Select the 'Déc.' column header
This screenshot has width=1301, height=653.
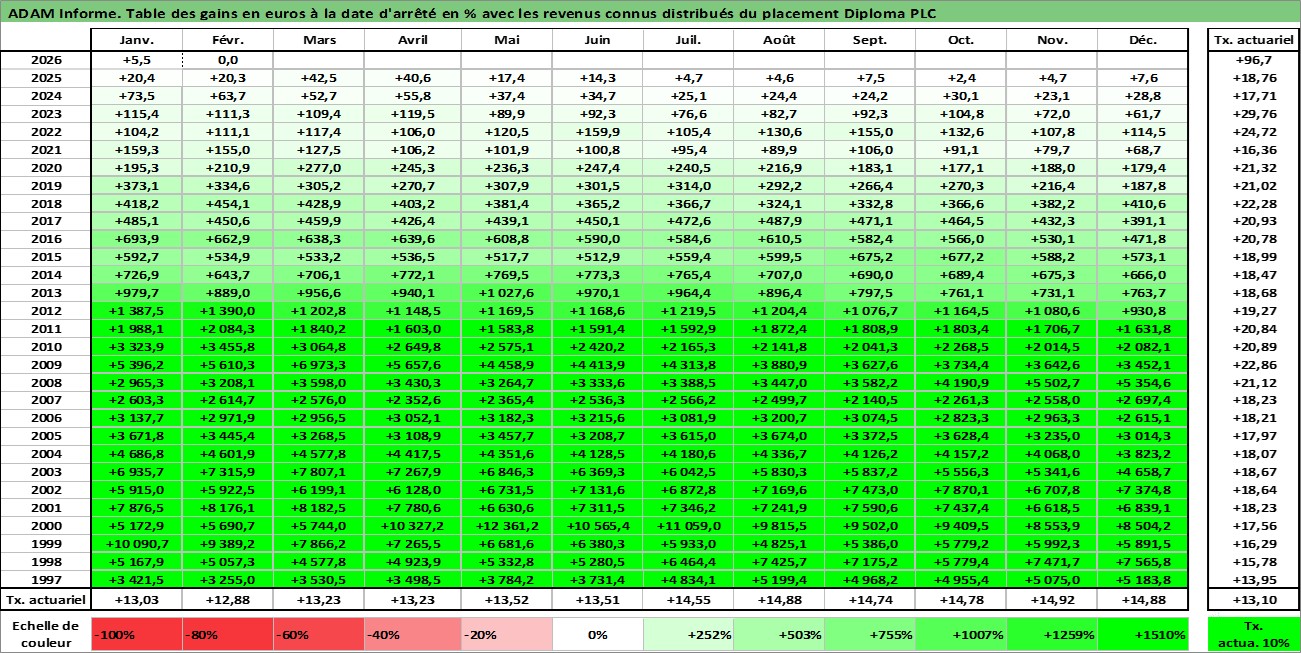1143,40
